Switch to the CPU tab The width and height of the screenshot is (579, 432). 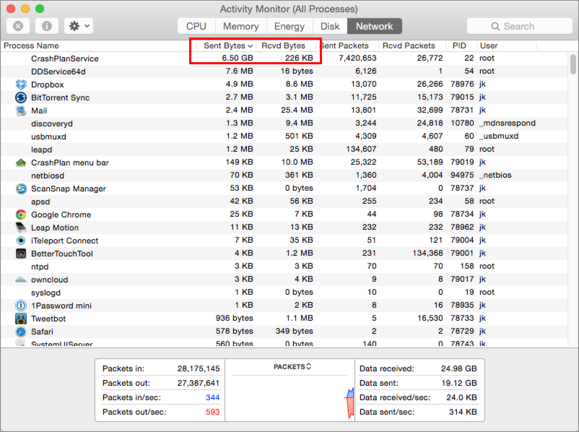pyautogui.click(x=196, y=26)
